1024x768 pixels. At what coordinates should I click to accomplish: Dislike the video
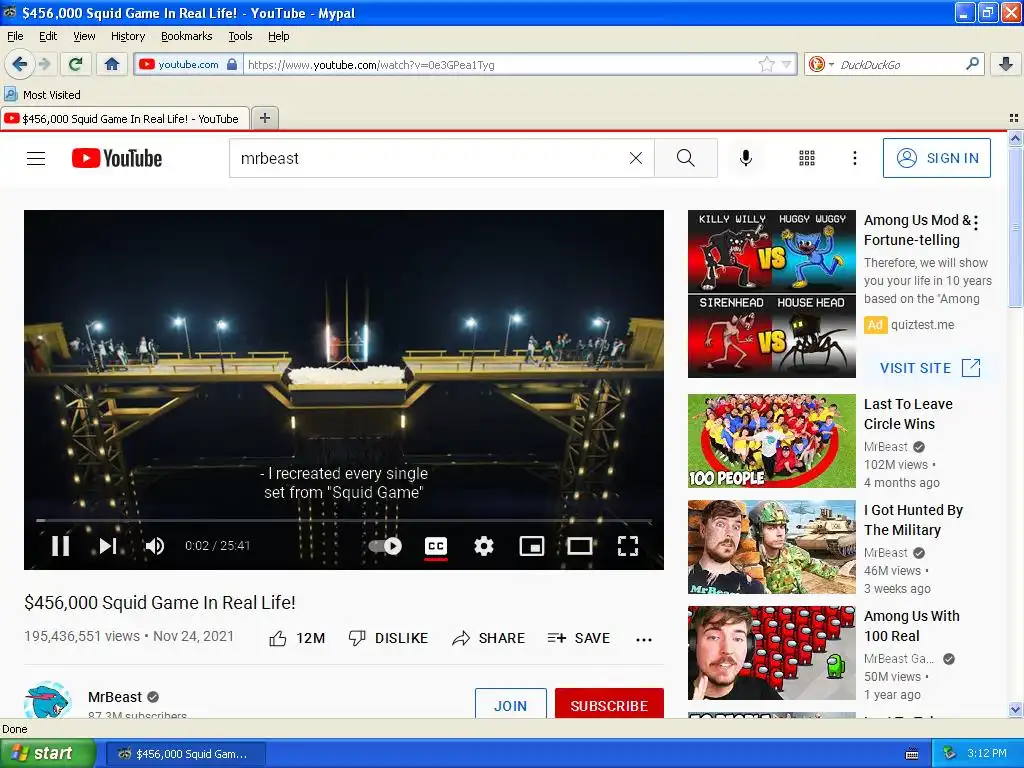tap(388, 638)
